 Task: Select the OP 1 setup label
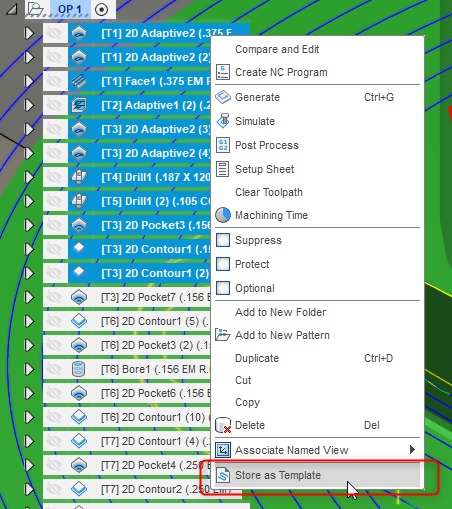(70, 9)
